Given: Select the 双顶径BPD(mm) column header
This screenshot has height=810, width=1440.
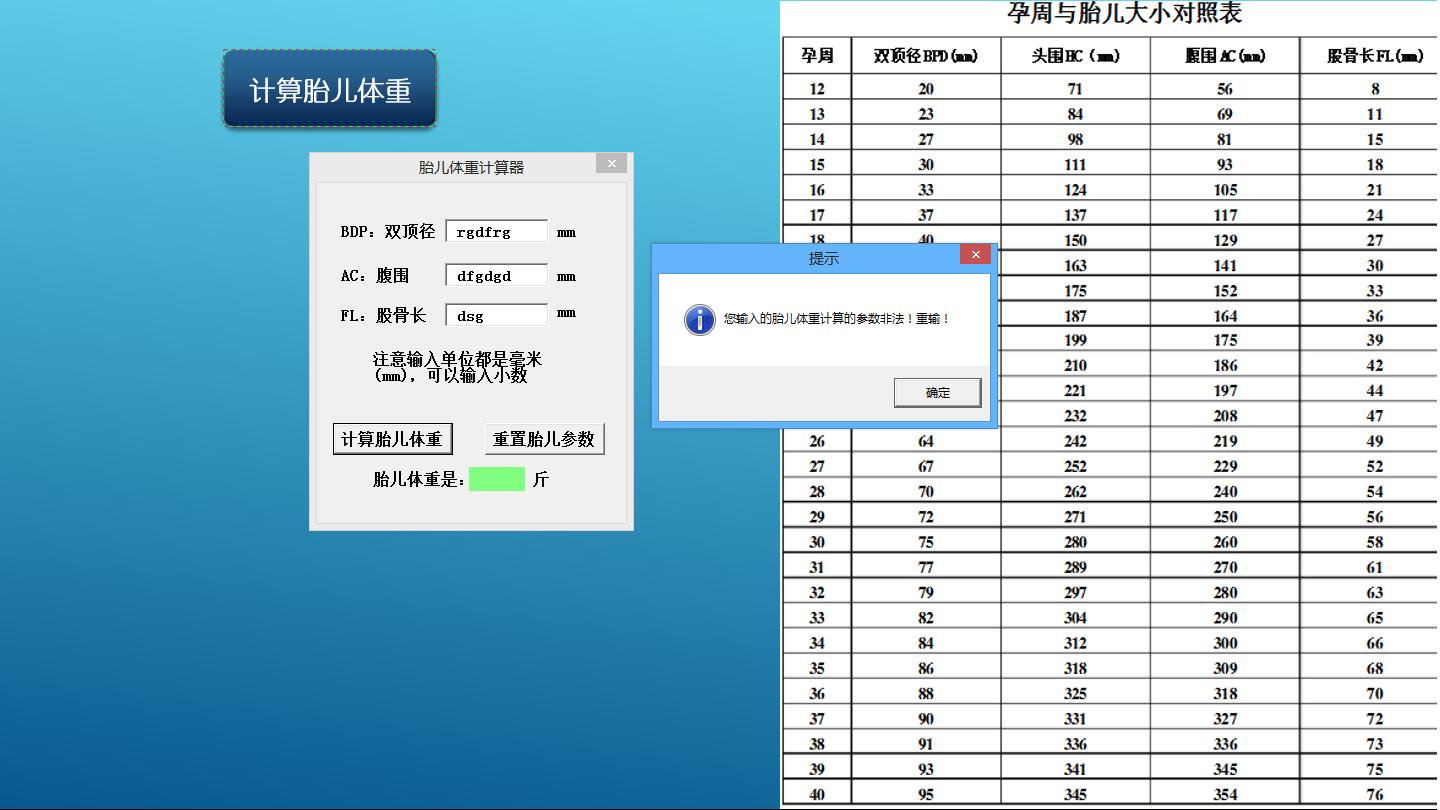Looking at the screenshot, I should (x=925, y=56).
